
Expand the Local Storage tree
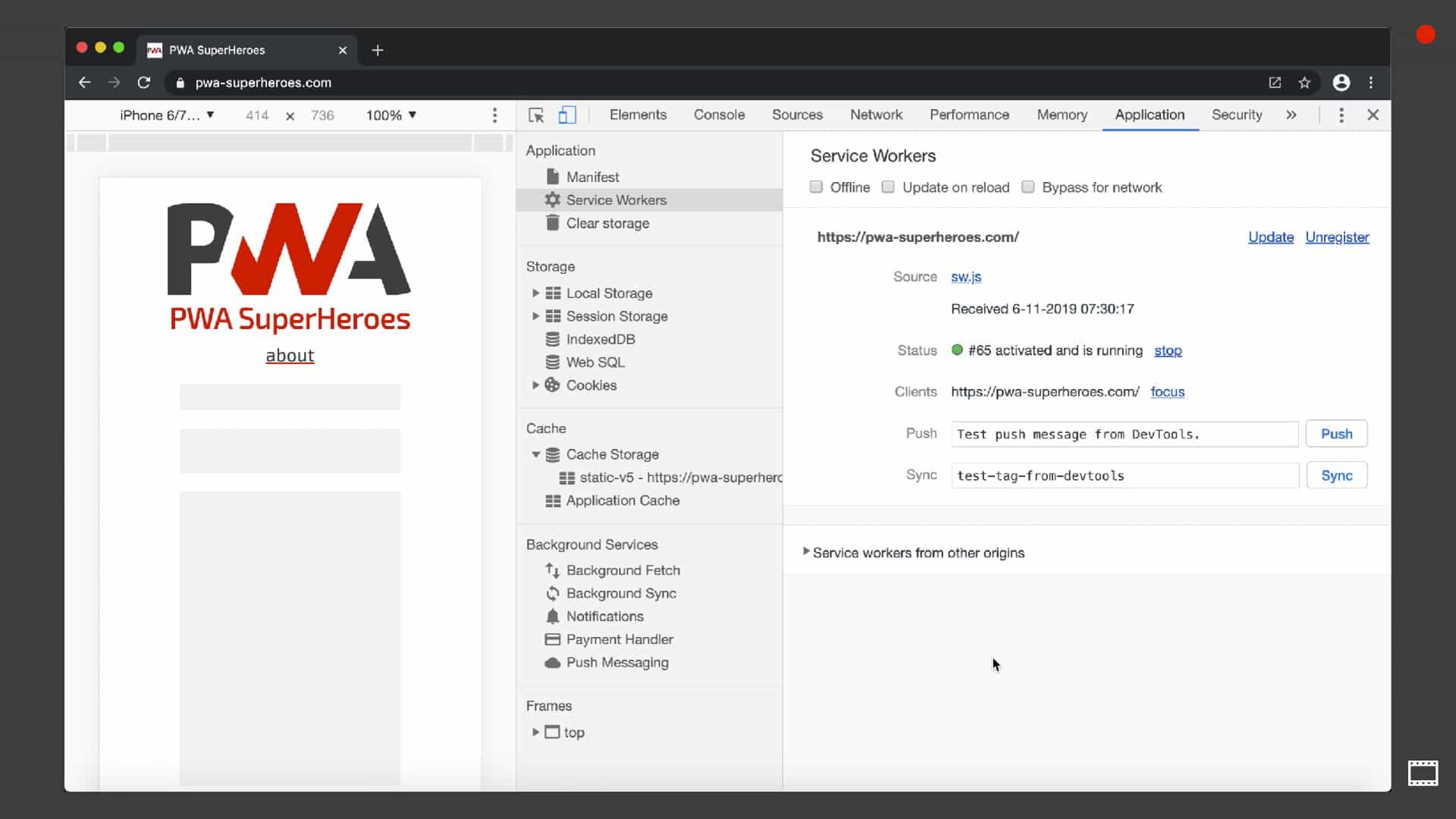coord(535,293)
